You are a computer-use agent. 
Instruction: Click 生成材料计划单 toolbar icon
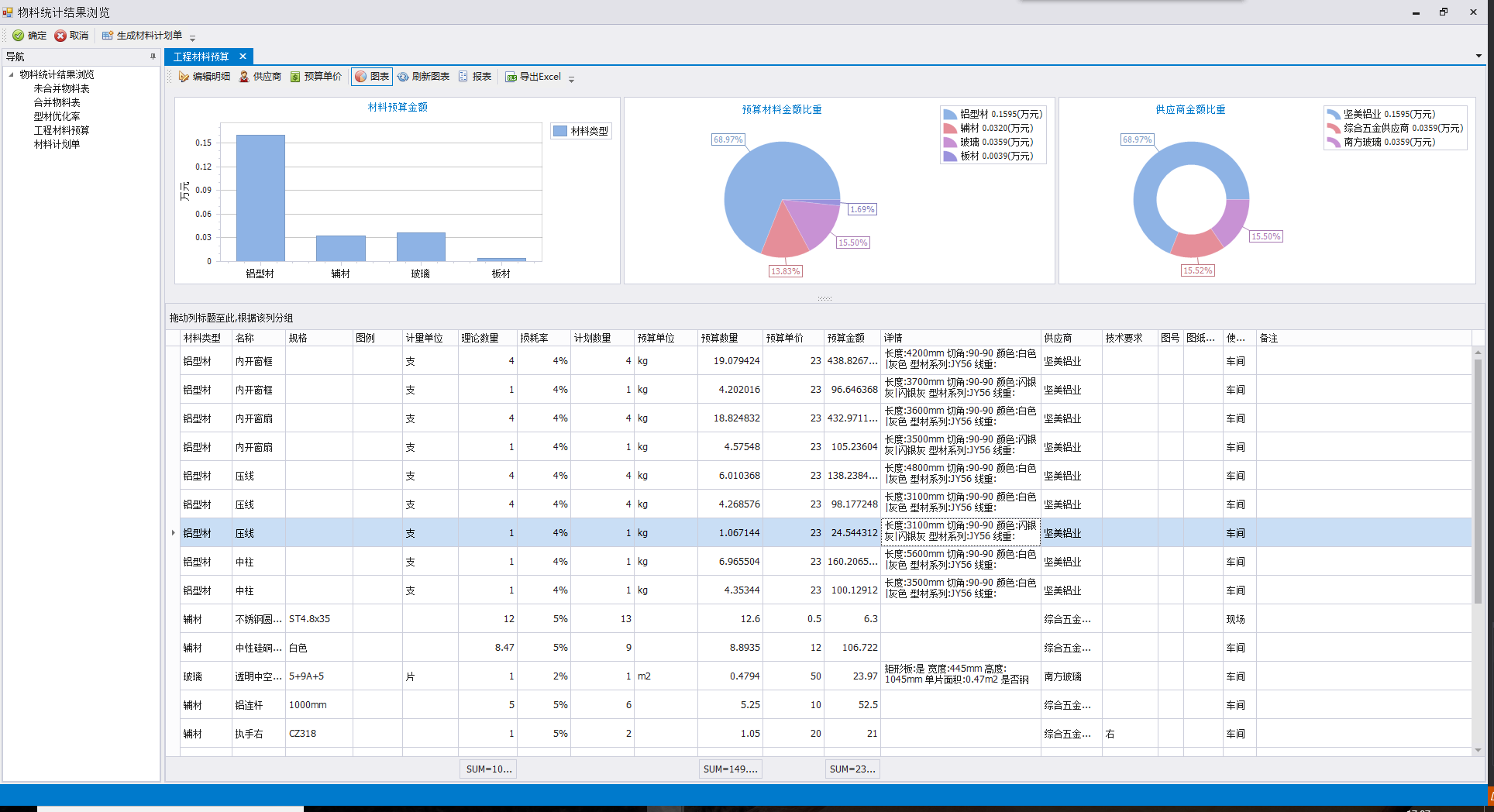point(108,36)
